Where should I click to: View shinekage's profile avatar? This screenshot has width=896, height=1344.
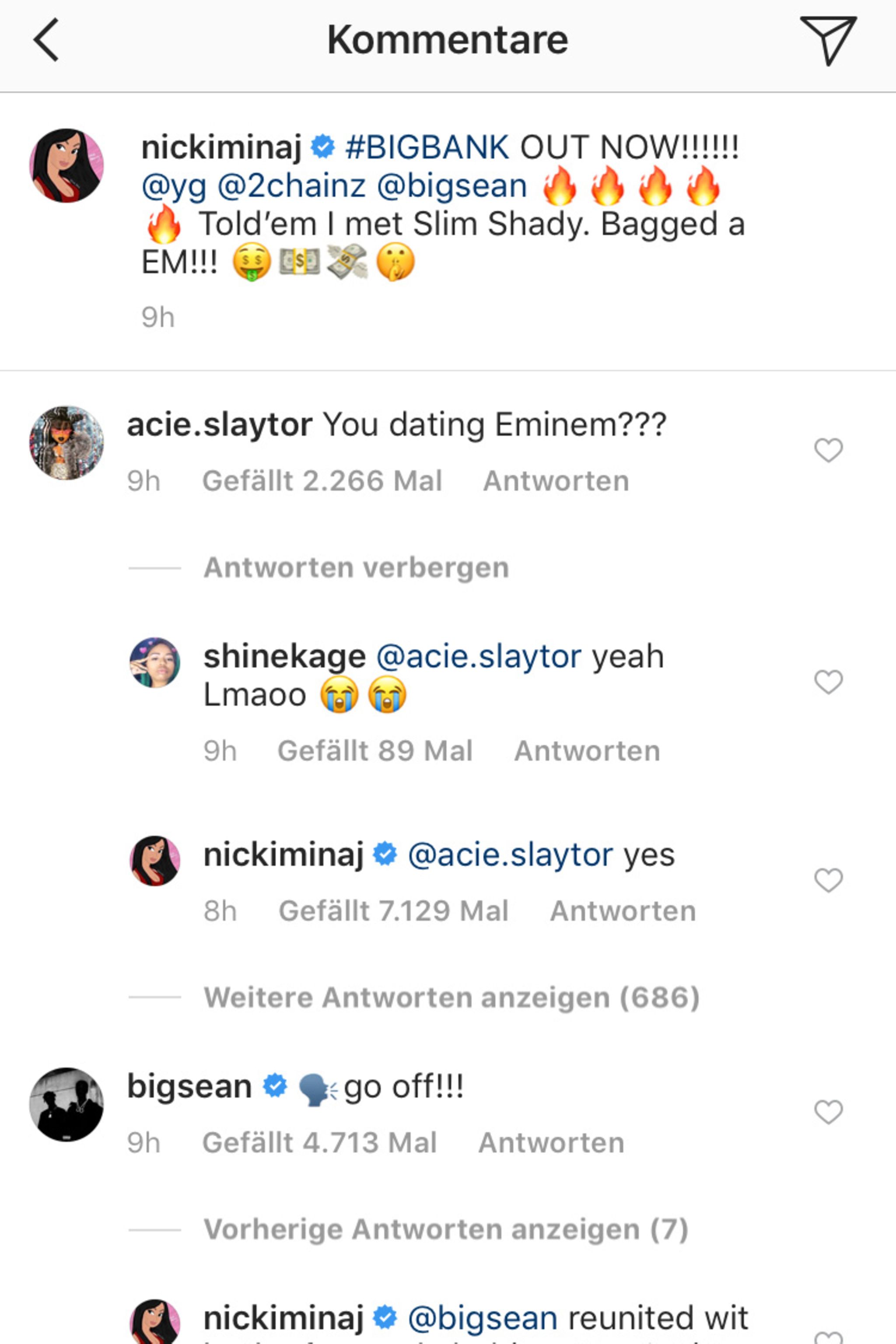point(155,663)
